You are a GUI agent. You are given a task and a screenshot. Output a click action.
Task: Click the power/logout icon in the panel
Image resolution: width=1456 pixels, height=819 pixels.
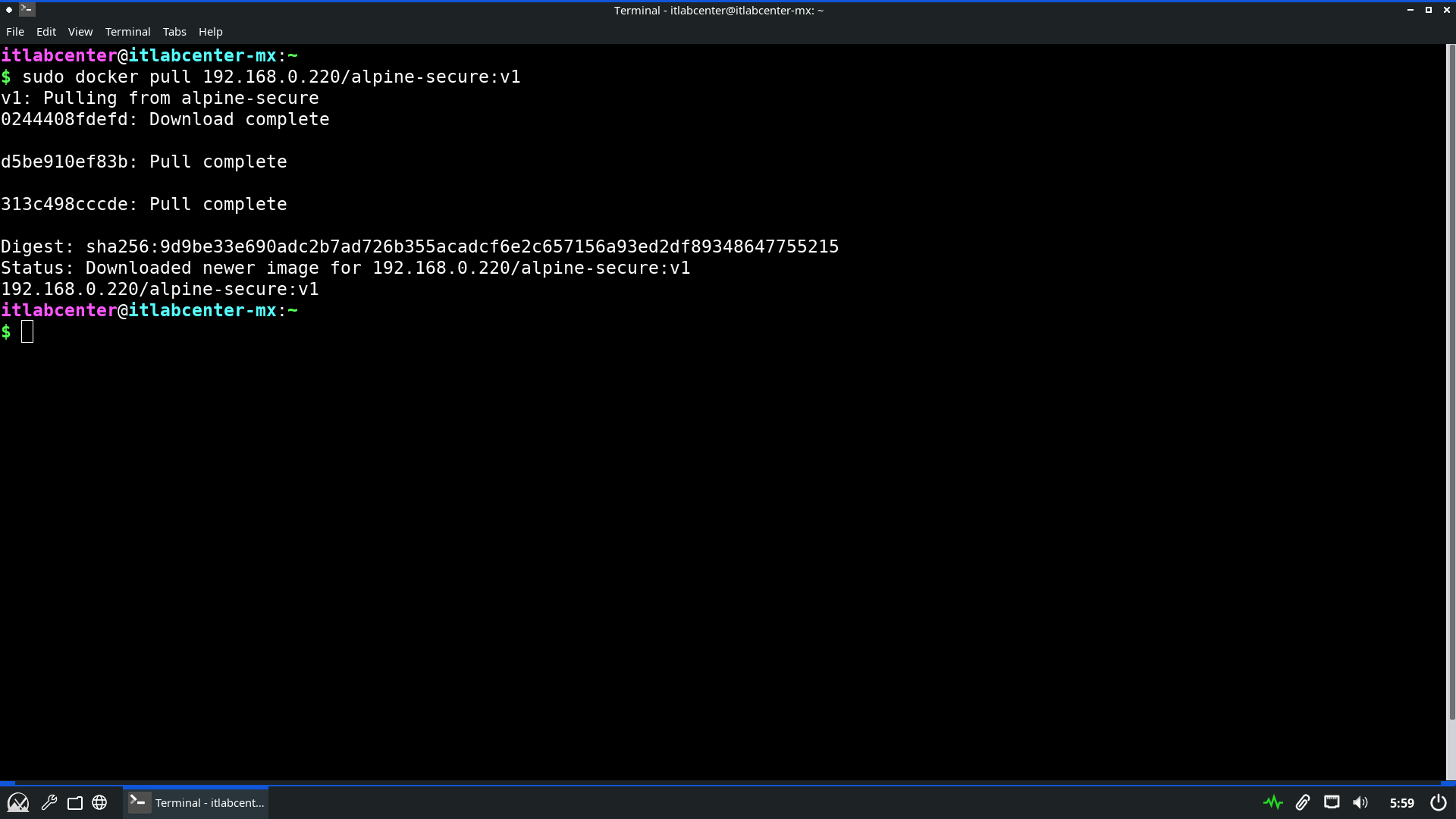click(x=1438, y=802)
